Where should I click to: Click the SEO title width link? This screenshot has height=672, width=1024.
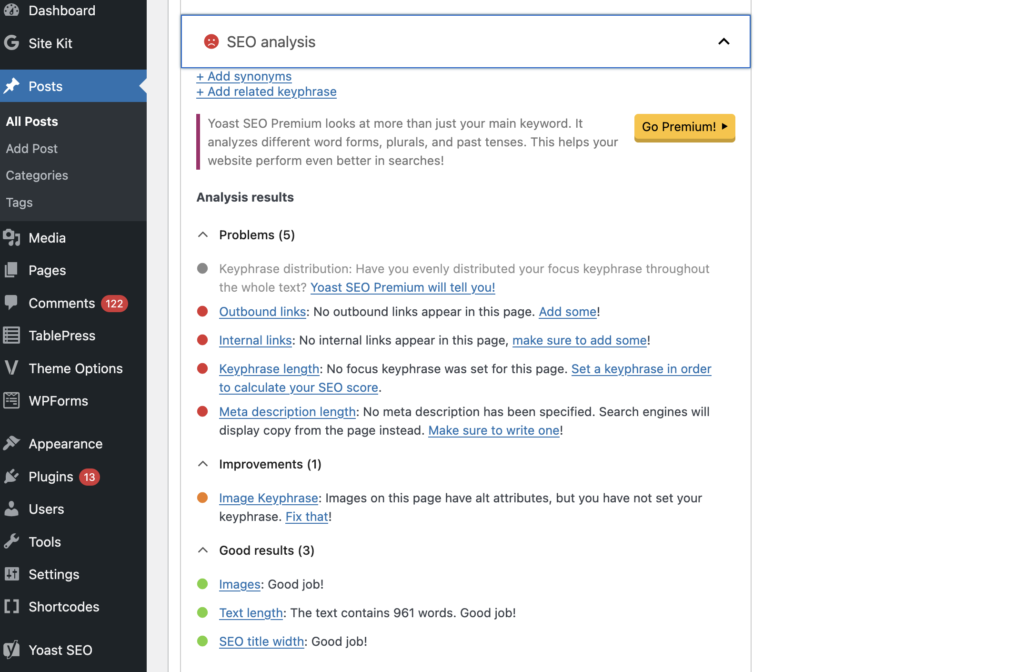click(261, 642)
